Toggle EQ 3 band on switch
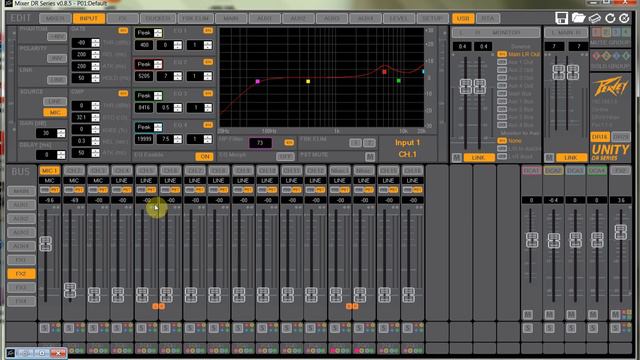 208,93
